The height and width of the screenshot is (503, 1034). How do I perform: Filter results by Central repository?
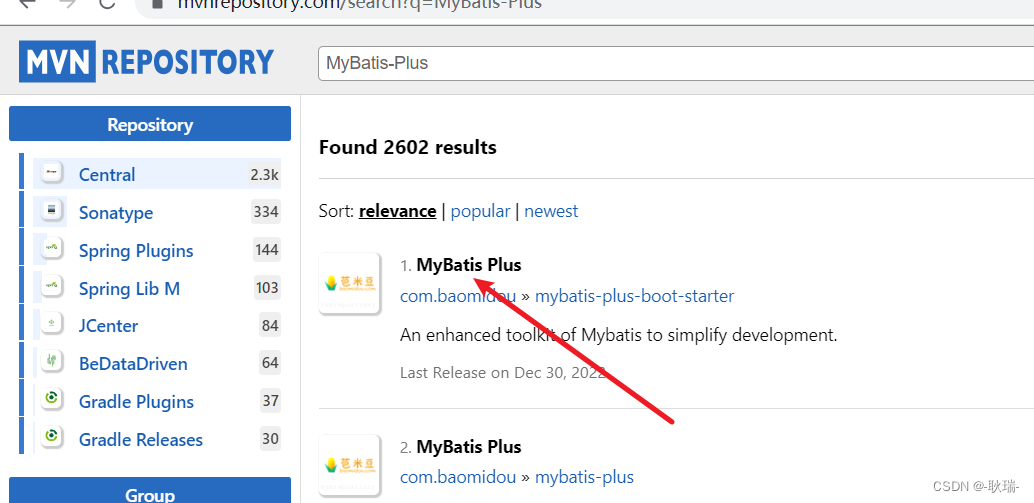[107, 175]
